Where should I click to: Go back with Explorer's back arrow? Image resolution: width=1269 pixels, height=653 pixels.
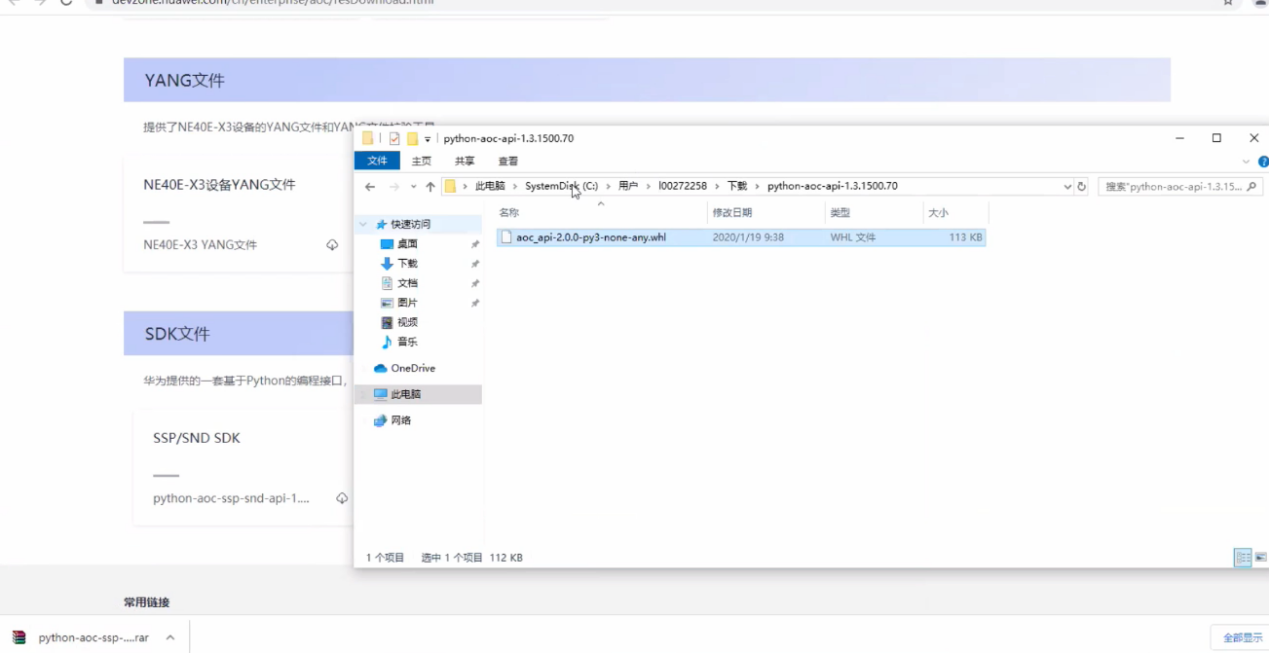click(x=370, y=187)
